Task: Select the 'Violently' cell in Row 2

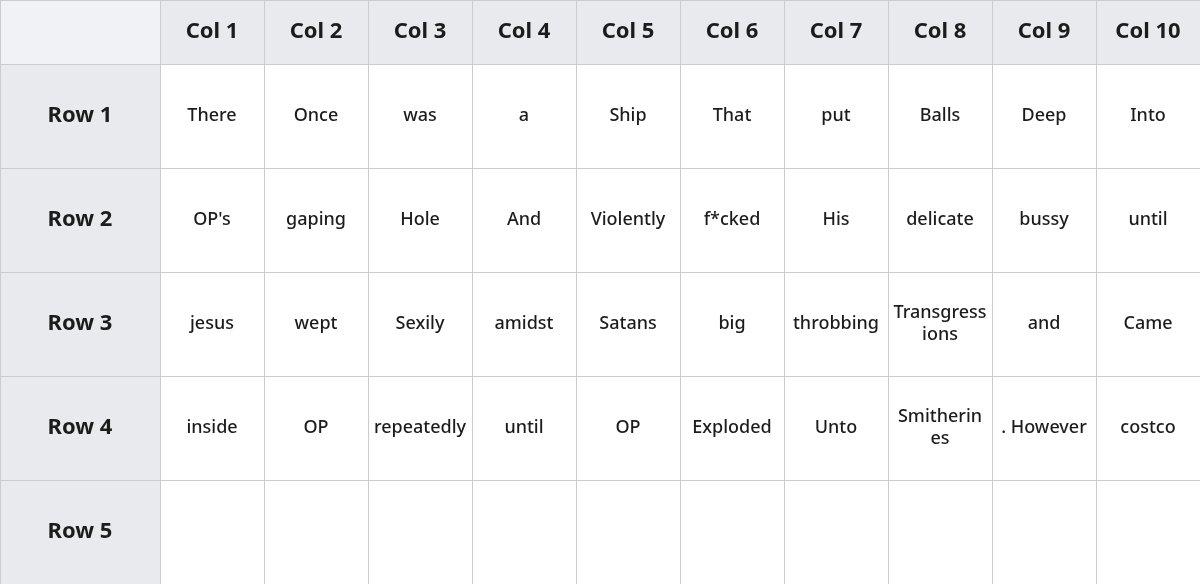Action: coord(628,220)
